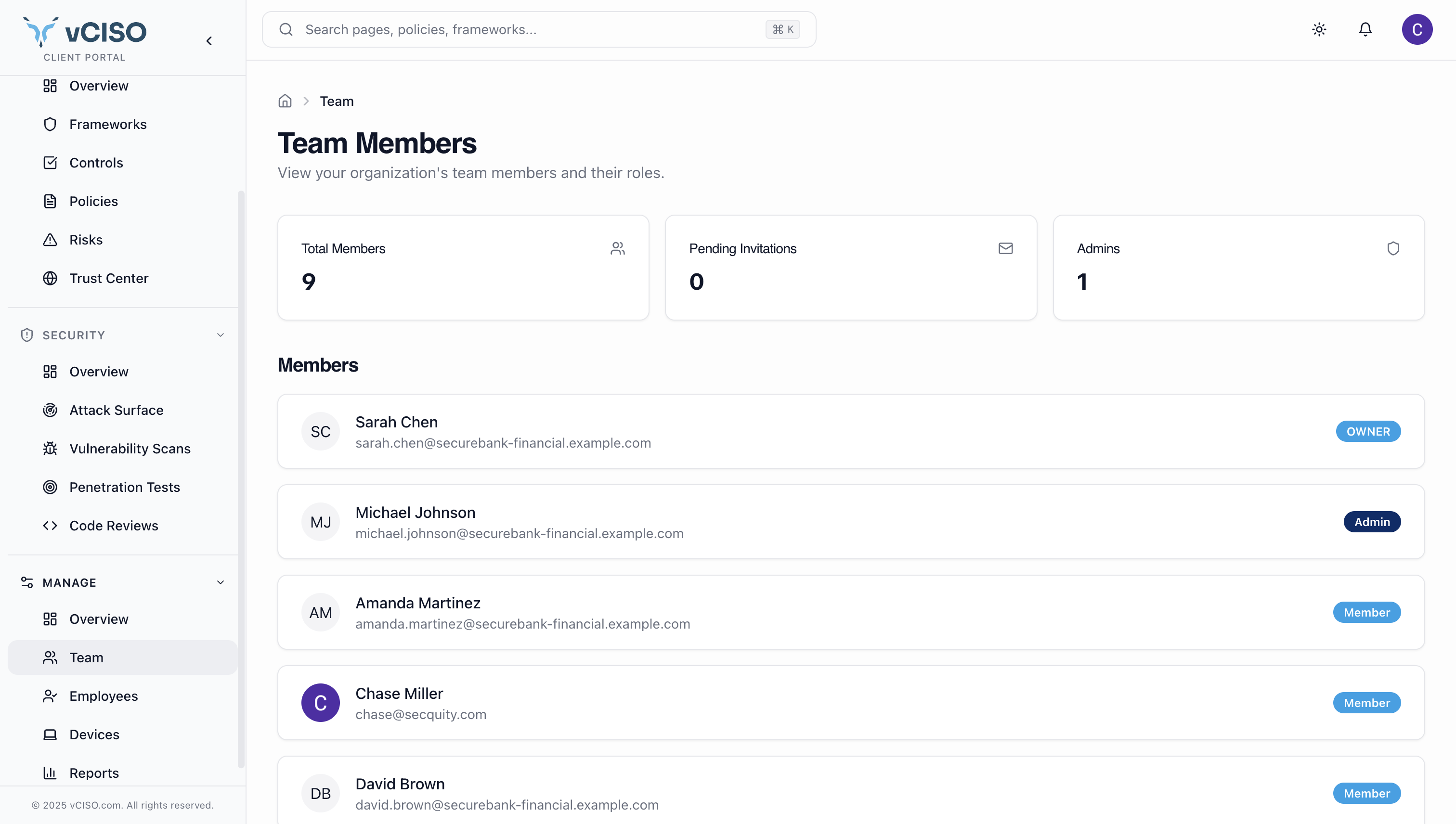Click the top compliance Overview item
Image resolution: width=1456 pixels, height=824 pixels.
pos(122,86)
